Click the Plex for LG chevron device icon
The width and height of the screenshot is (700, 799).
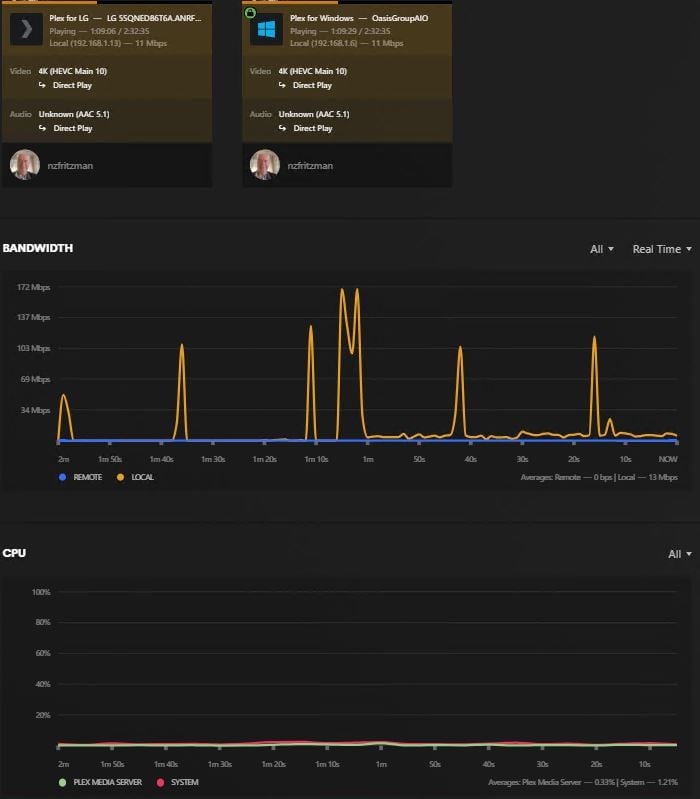coord(26,30)
